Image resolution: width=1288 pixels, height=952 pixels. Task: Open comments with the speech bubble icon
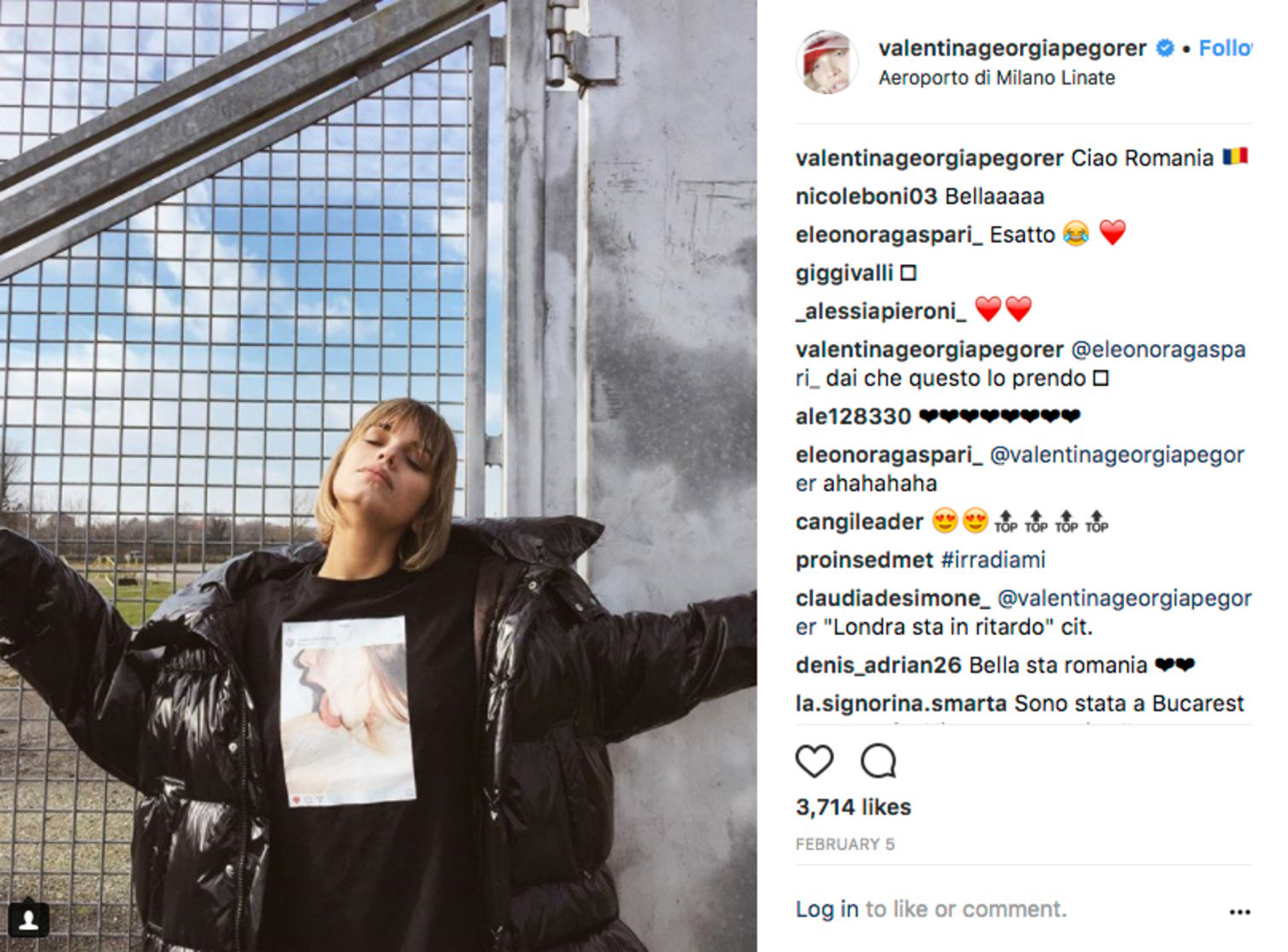[x=877, y=760]
